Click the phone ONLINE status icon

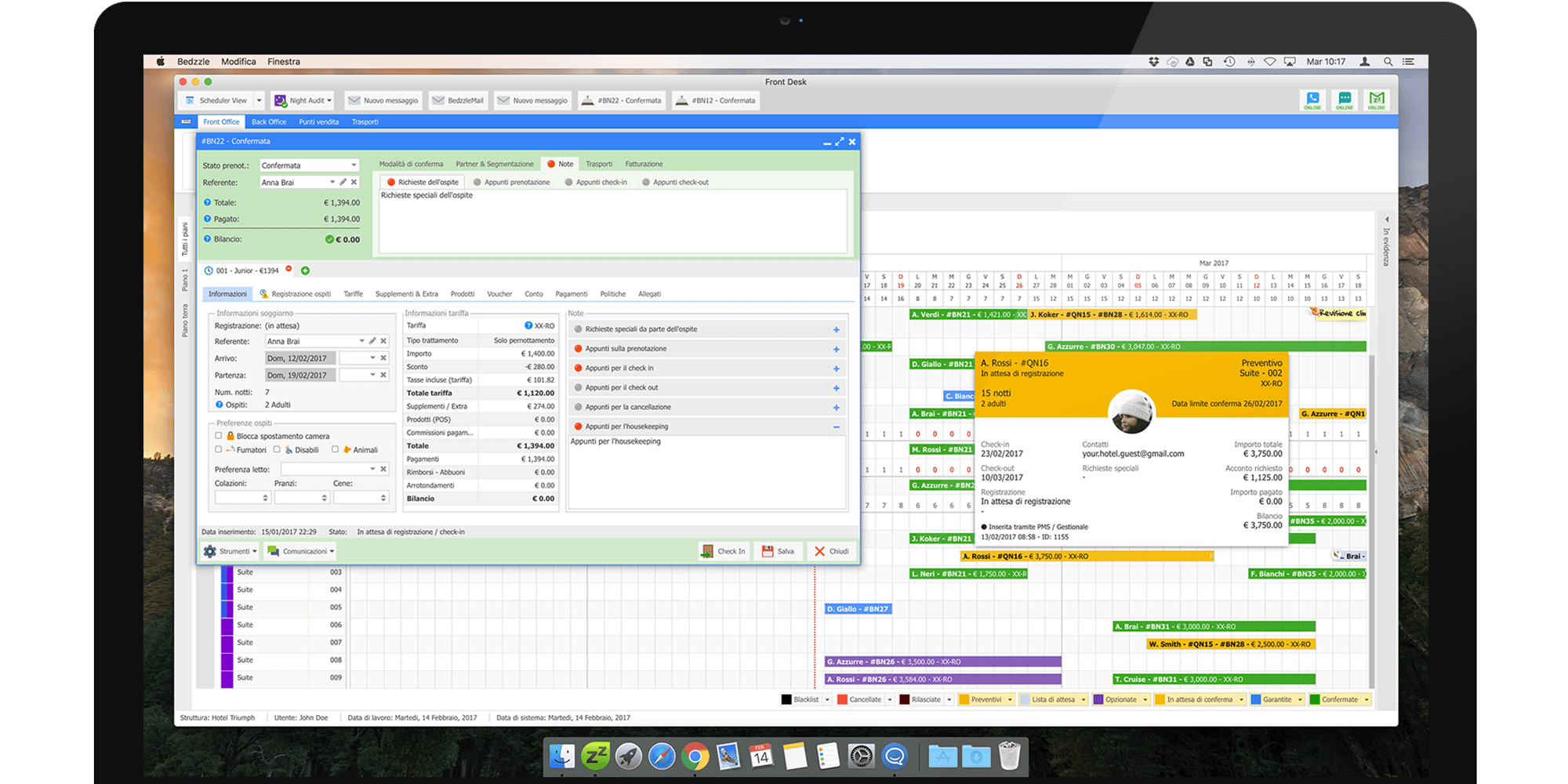click(x=1312, y=100)
